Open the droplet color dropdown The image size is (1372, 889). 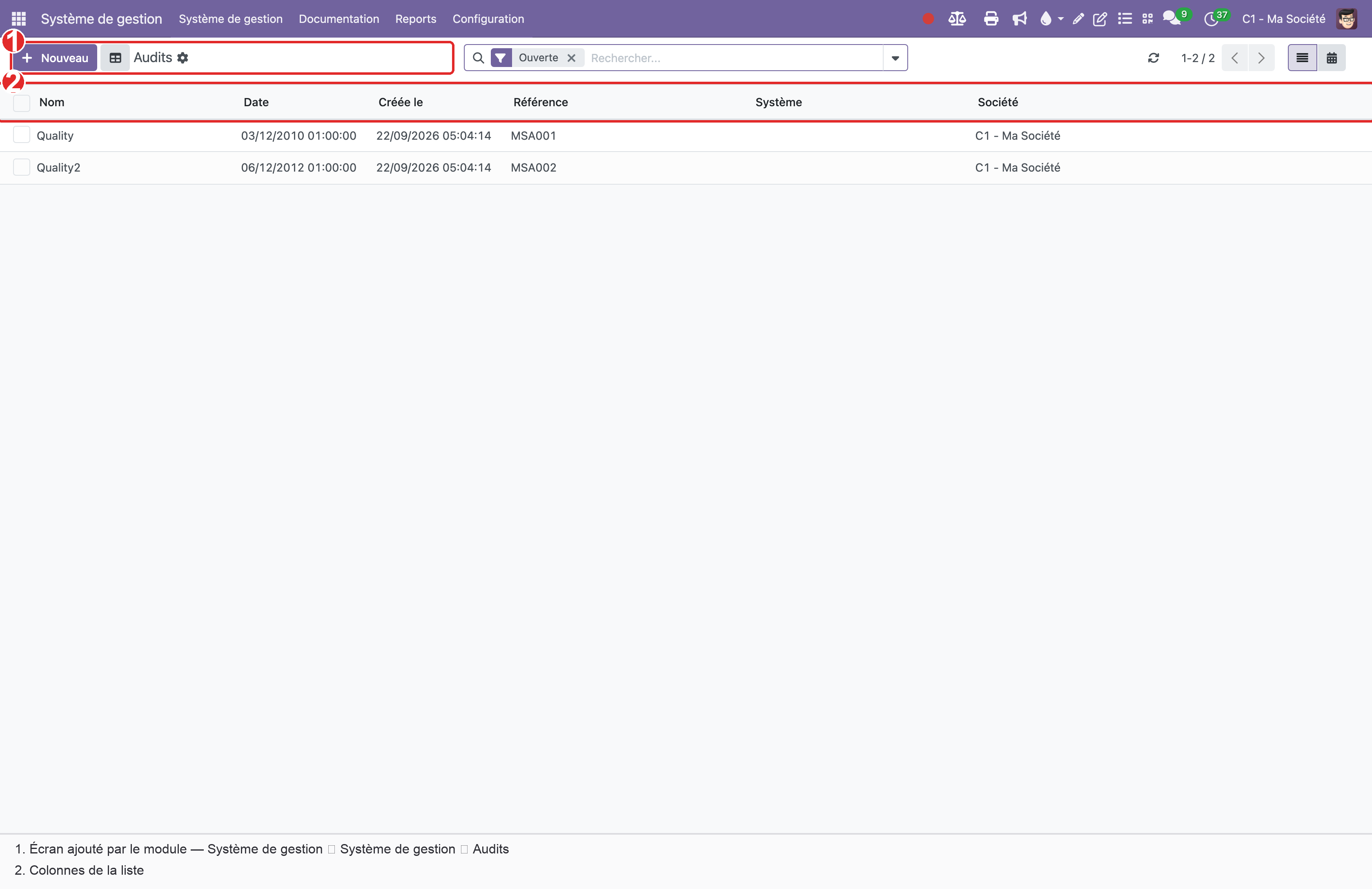coord(1051,19)
